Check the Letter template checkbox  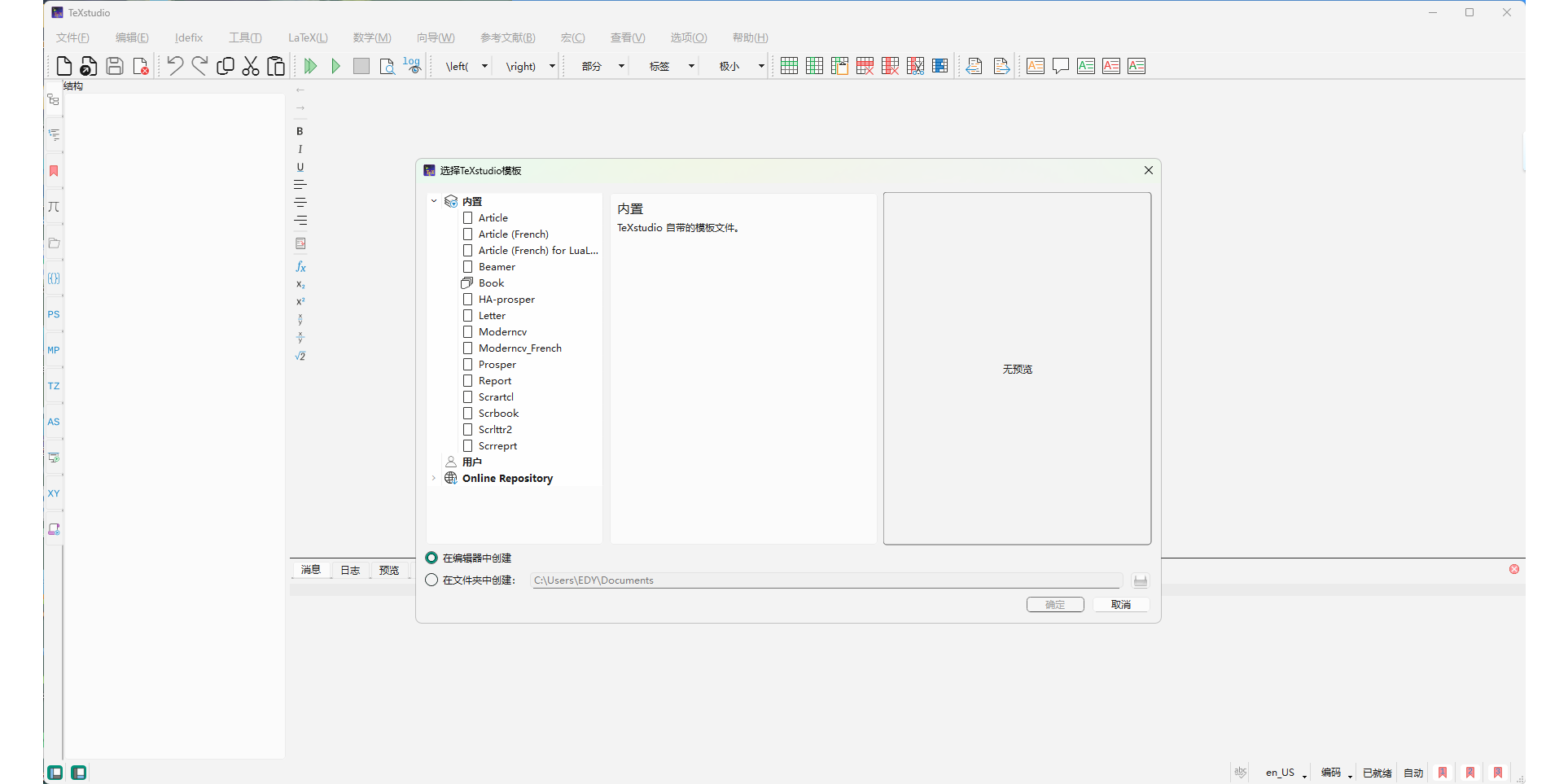coord(468,315)
